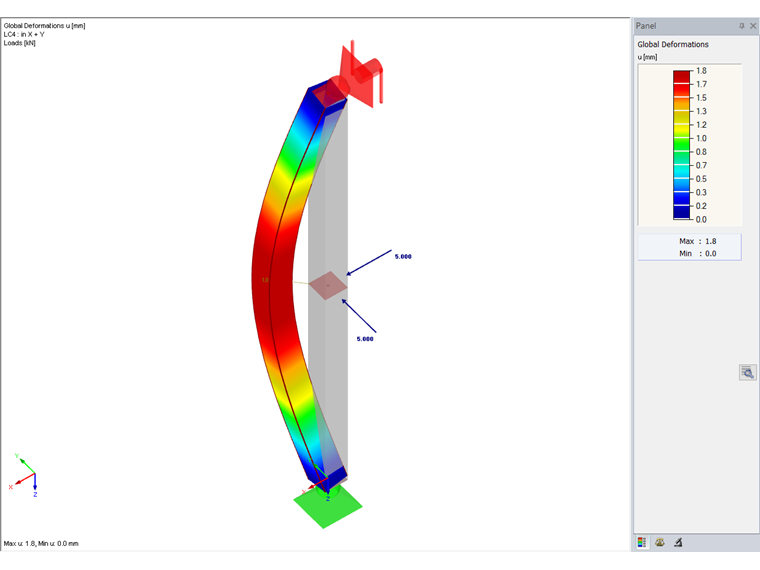
Task: Open the Filter (microscope) panel tab
Action: tap(678, 542)
